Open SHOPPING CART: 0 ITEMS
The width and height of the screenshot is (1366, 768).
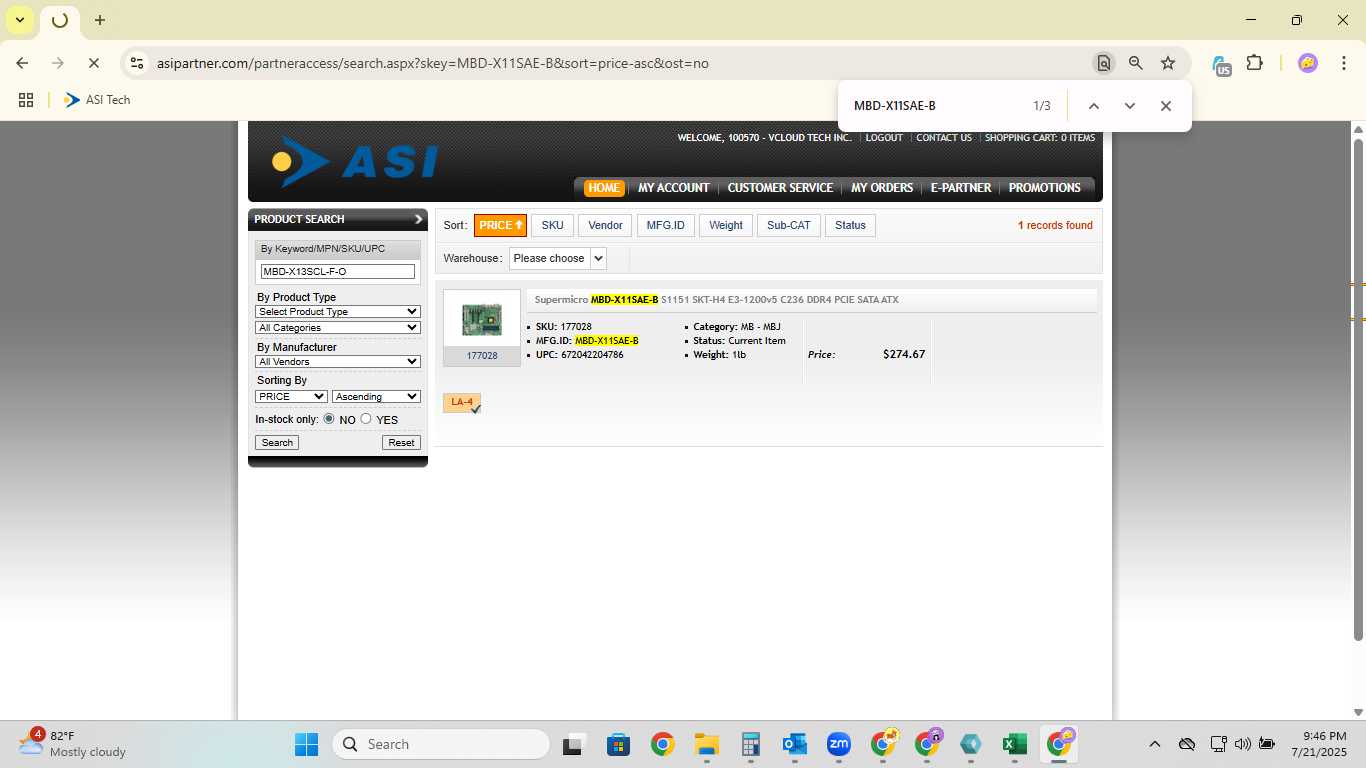tap(1040, 138)
